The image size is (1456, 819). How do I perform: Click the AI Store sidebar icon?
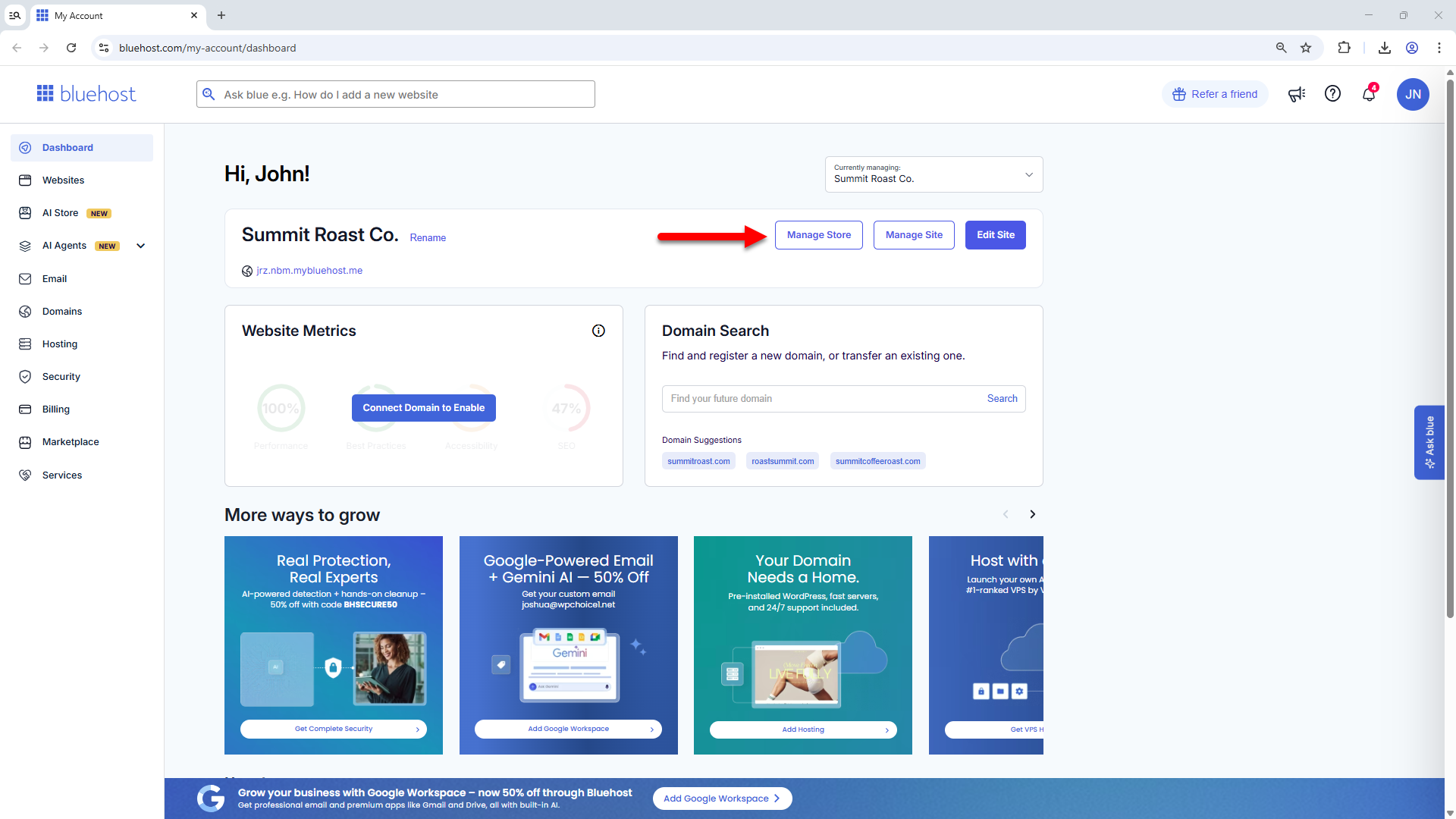pyautogui.click(x=25, y=213)
